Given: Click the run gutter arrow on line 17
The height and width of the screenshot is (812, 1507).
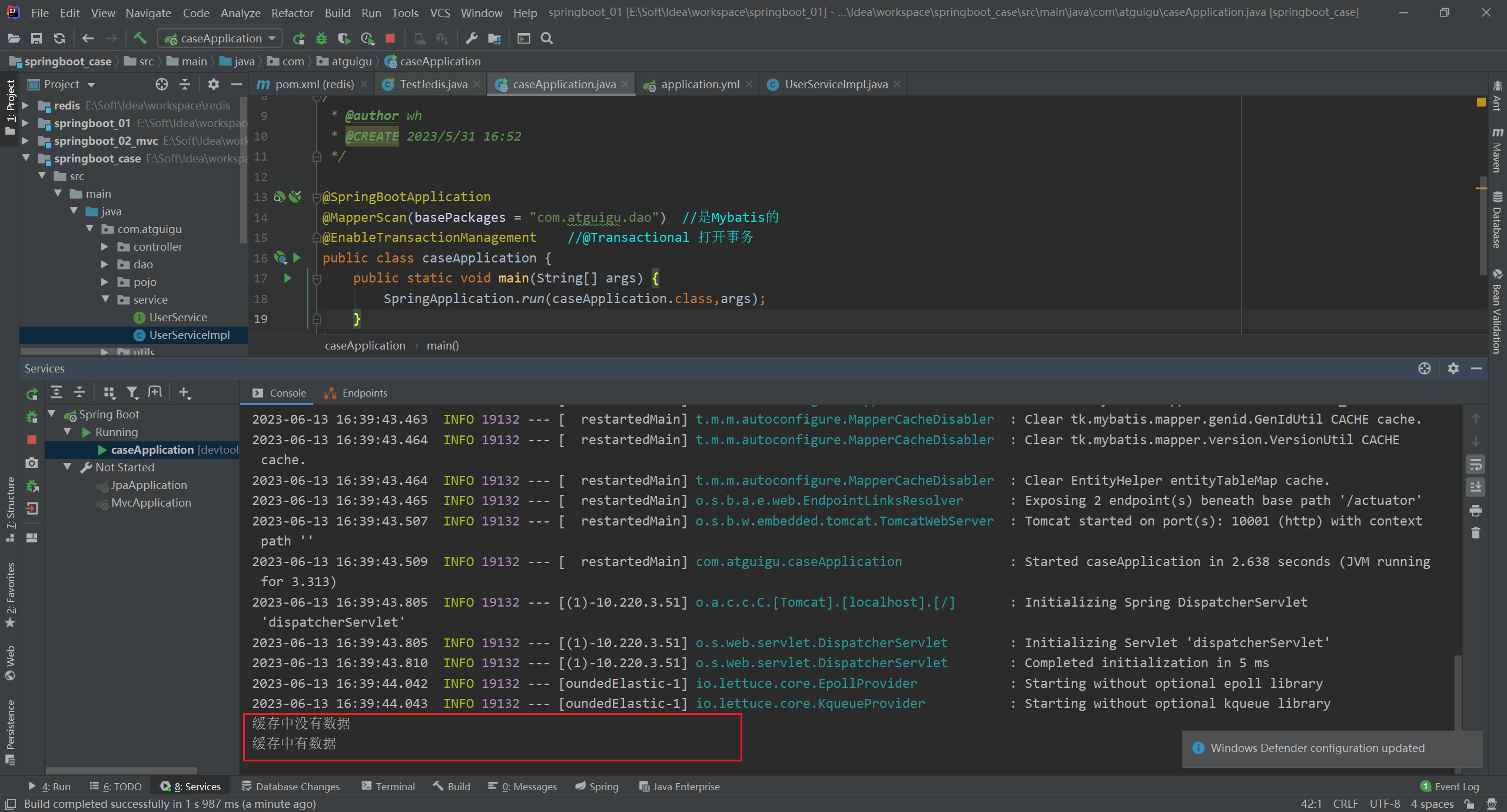Looking at the screenshot, I should pyautogui.click(x=288, y=278).
